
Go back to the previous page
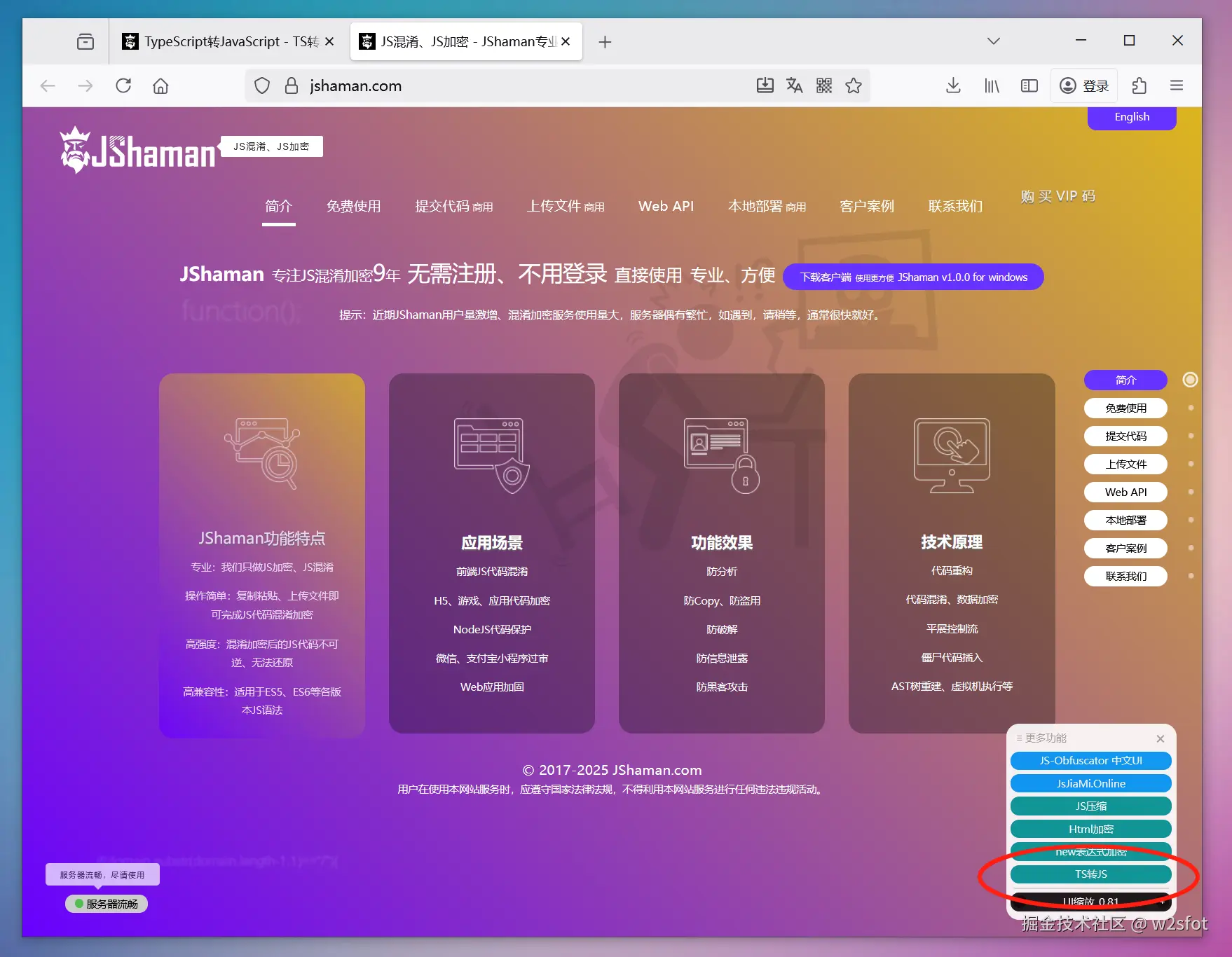(x=48, y=86)
